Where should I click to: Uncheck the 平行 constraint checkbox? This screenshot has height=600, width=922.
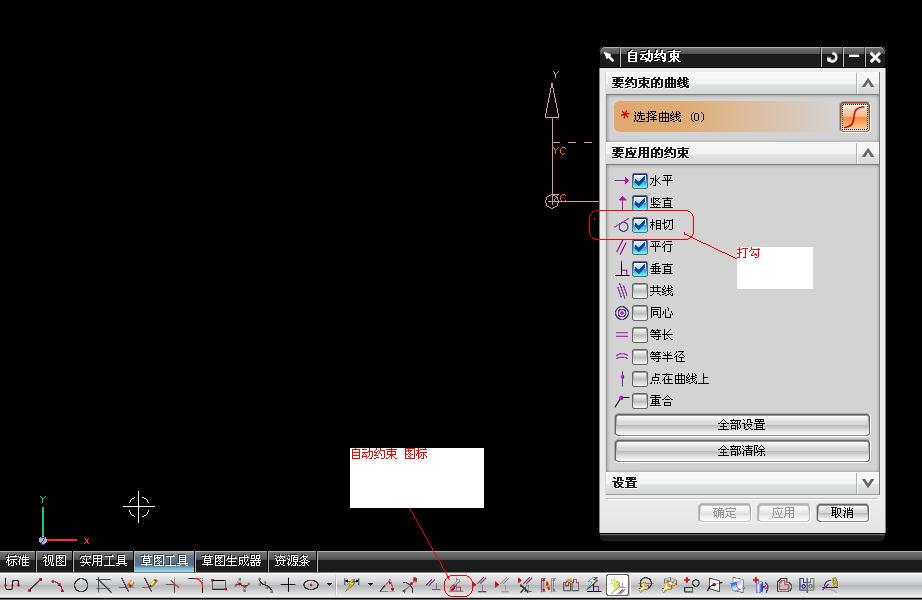click(640, 246)
